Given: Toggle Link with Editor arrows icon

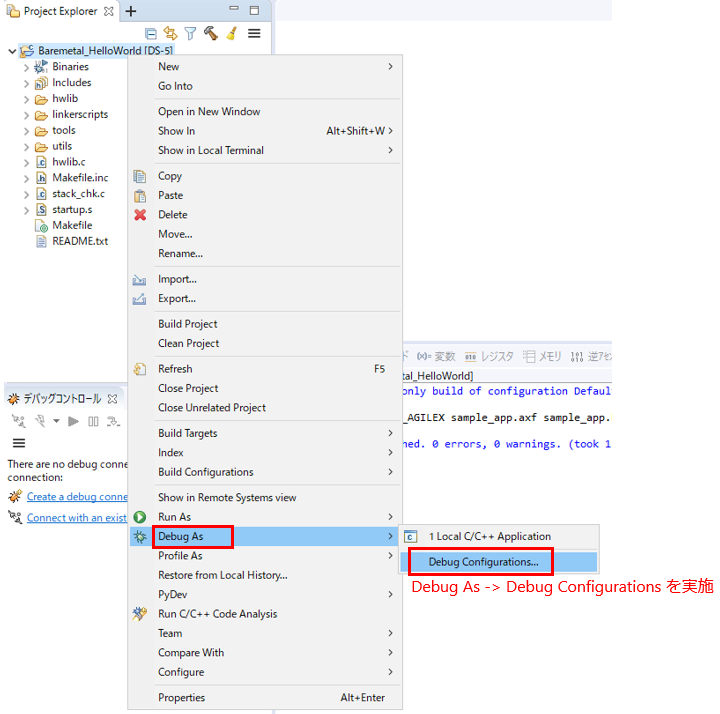Looking at the screenshot, I should [170, 33].
